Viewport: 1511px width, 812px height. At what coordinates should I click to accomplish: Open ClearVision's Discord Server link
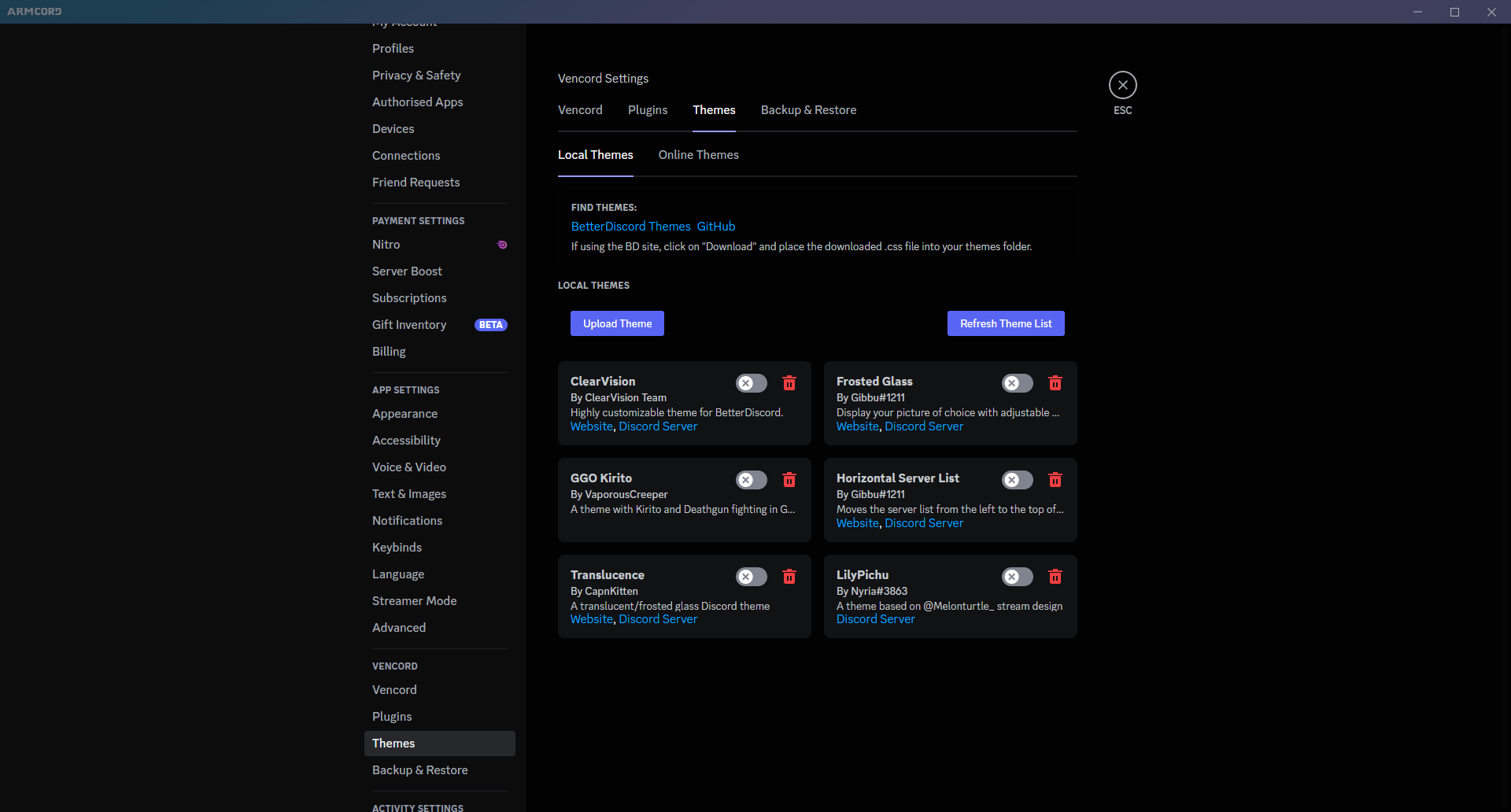[658, 426]
